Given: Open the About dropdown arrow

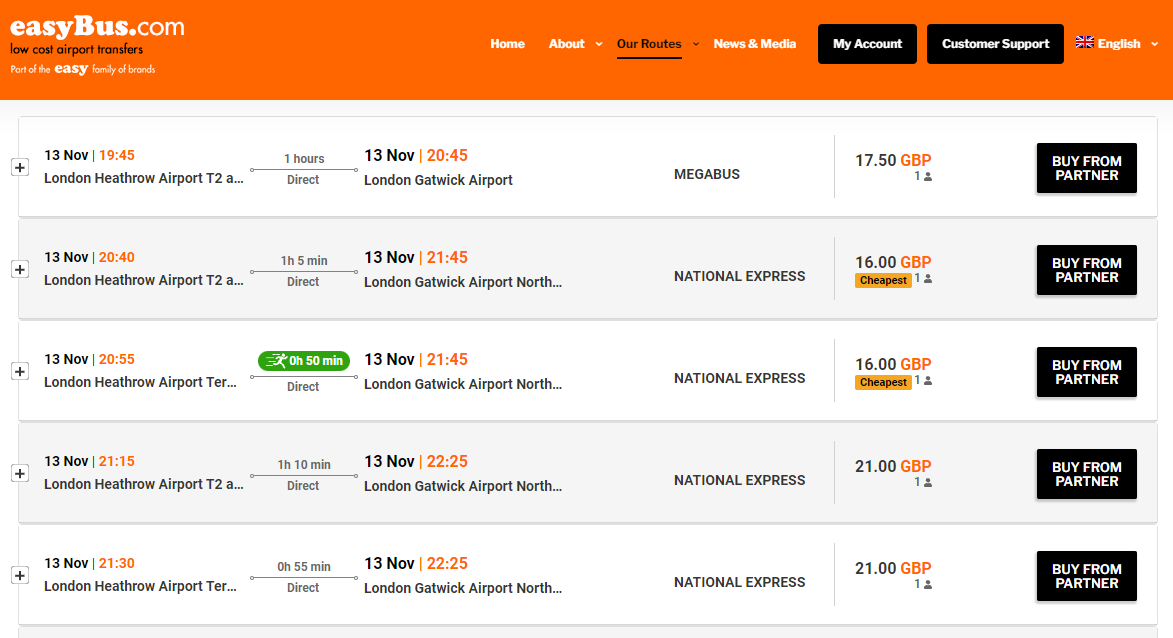Looking at the screenshot, I should [598, 44].
